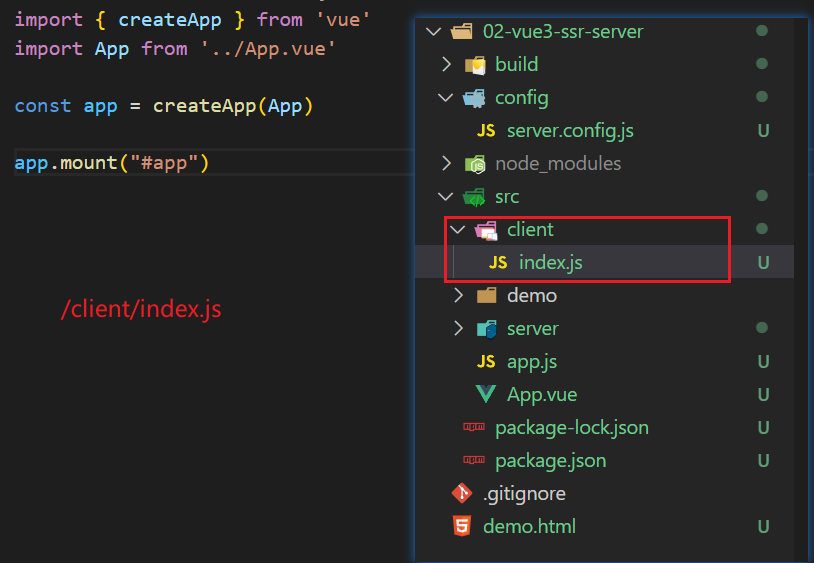This screenshot has height=563, width=814.
Task: Select the config folder name
Action: click(x=522, y=98)
